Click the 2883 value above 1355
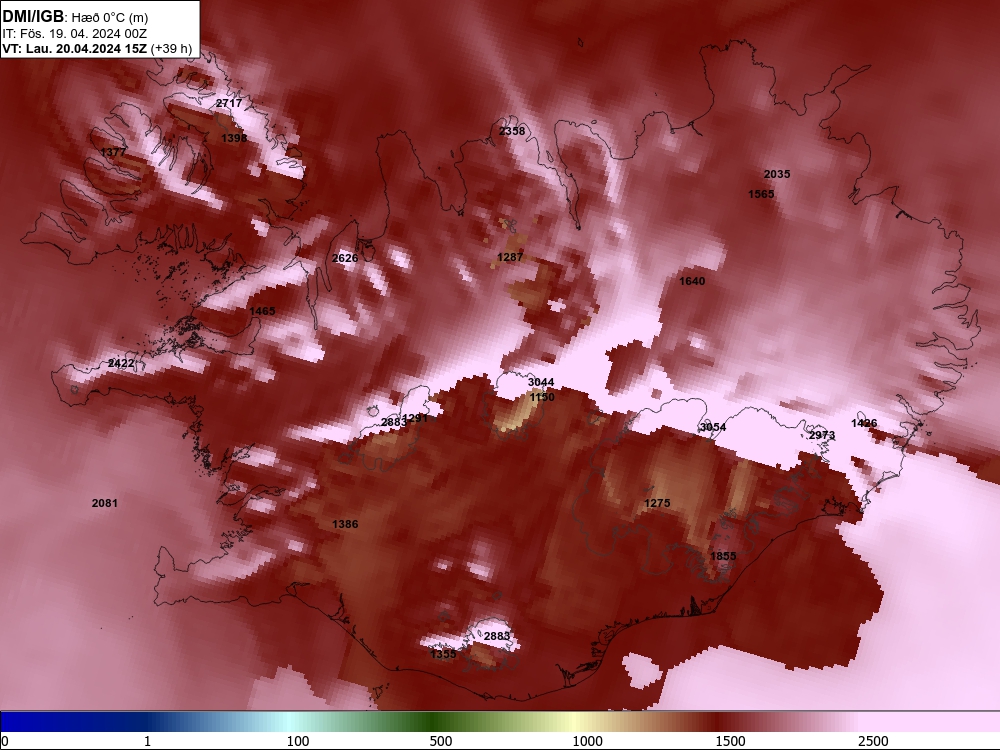1000x750 pixels. (x=497, y=636)
